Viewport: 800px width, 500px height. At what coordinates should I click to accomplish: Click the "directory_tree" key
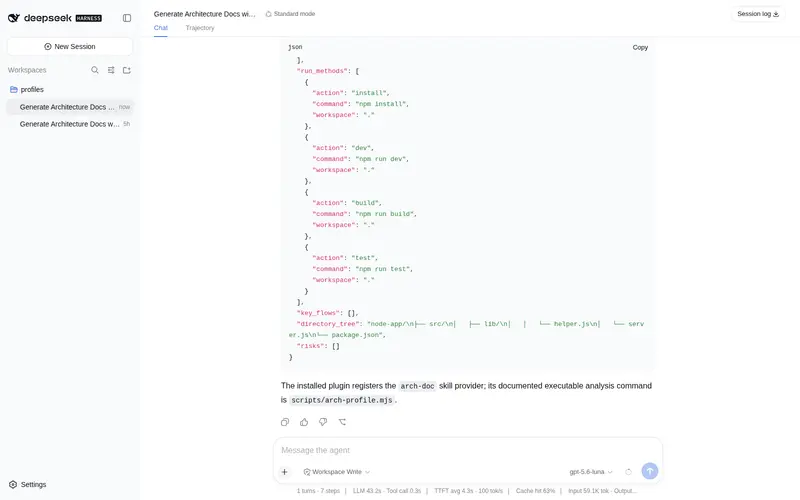[328, 324]
